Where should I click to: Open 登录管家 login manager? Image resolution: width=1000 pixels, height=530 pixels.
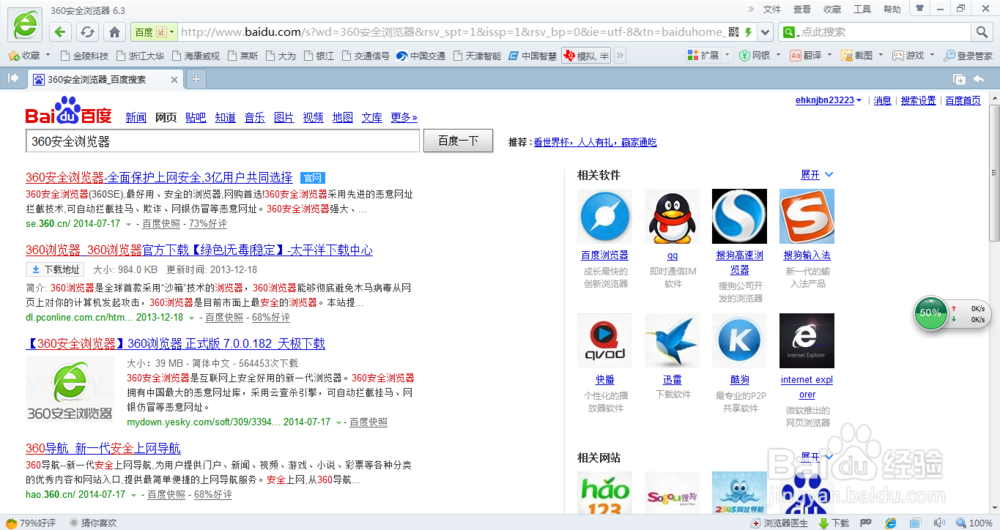(968, 55)
